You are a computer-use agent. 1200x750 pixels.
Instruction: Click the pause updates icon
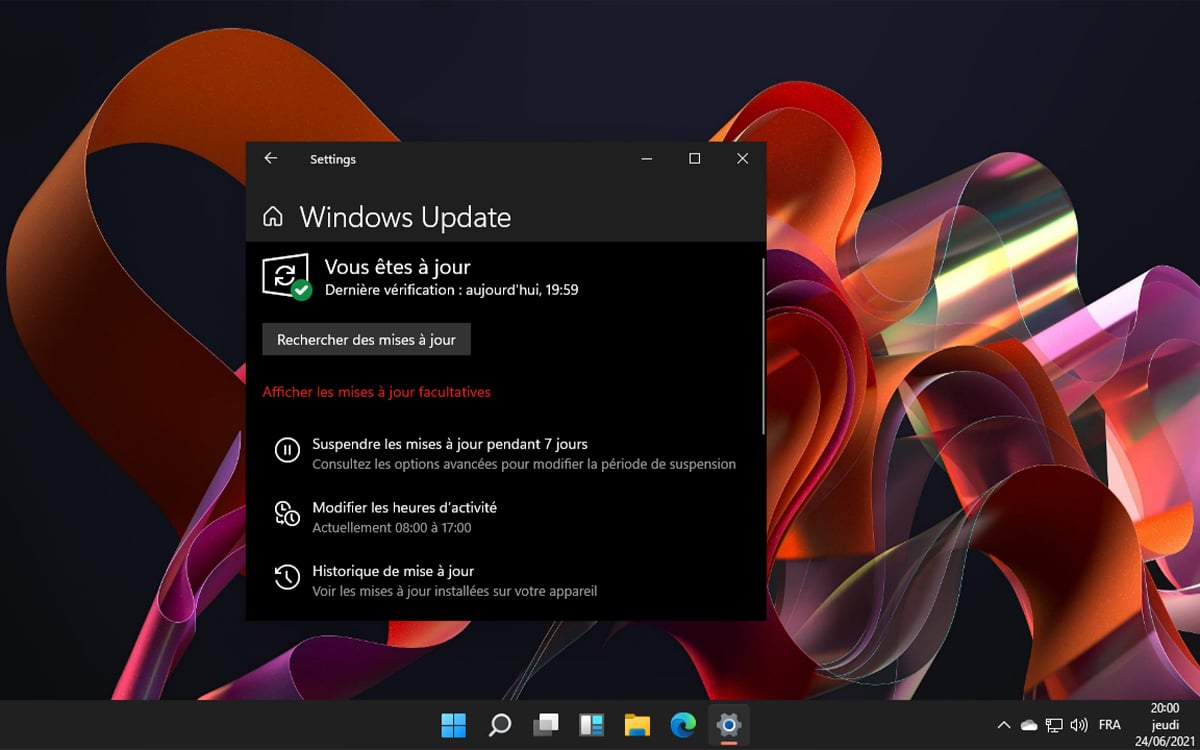point(287,451)
